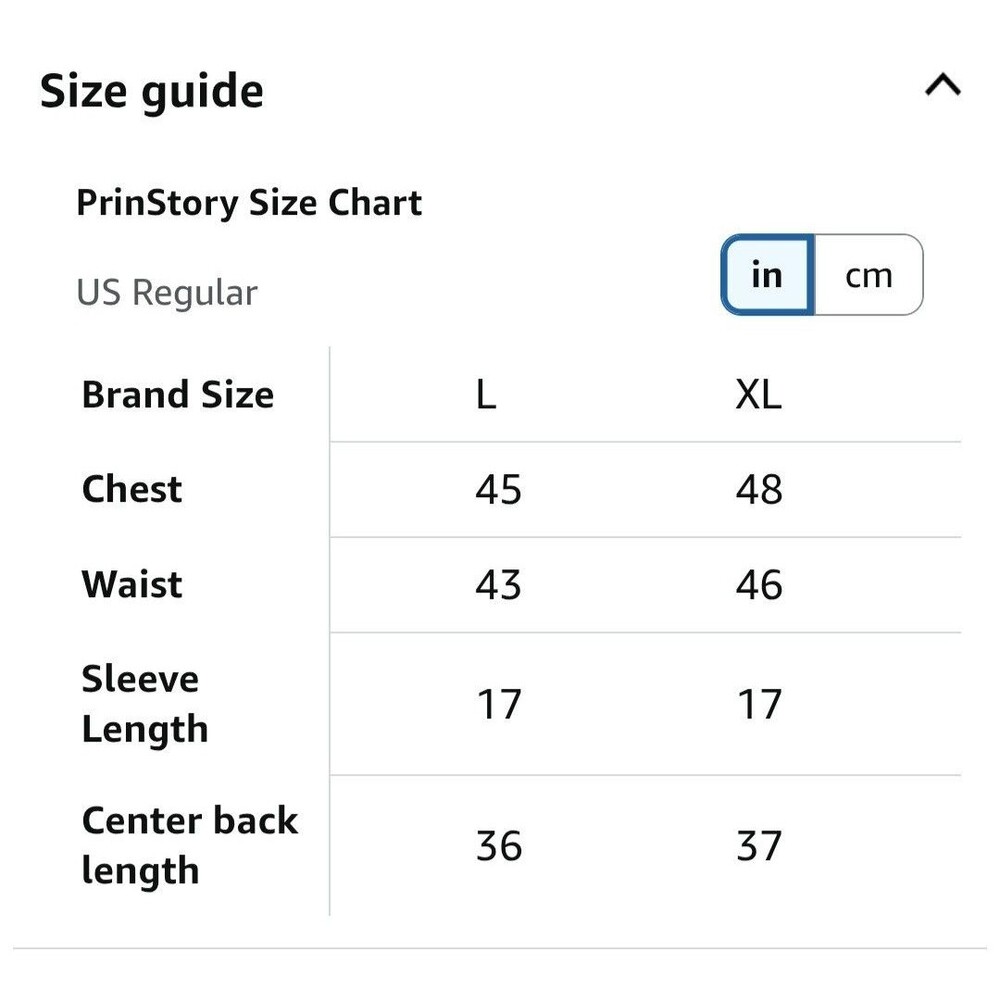The height and width of the screenshot is (1000, 1000).
Task: Click the center back length value 37
Action: click(759, 846)
